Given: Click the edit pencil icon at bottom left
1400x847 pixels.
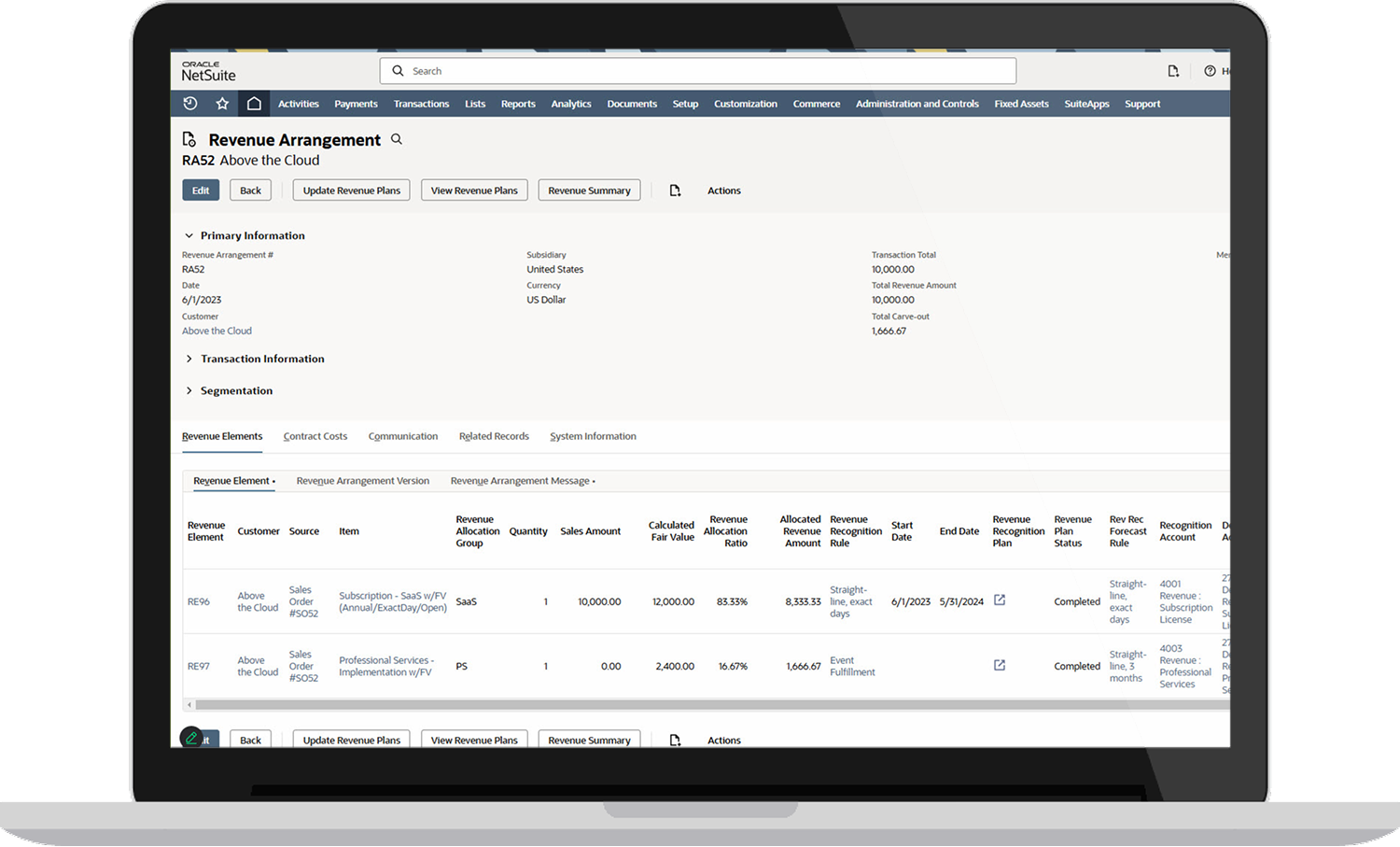Looking at the screenshot, I should click(190, 738).
